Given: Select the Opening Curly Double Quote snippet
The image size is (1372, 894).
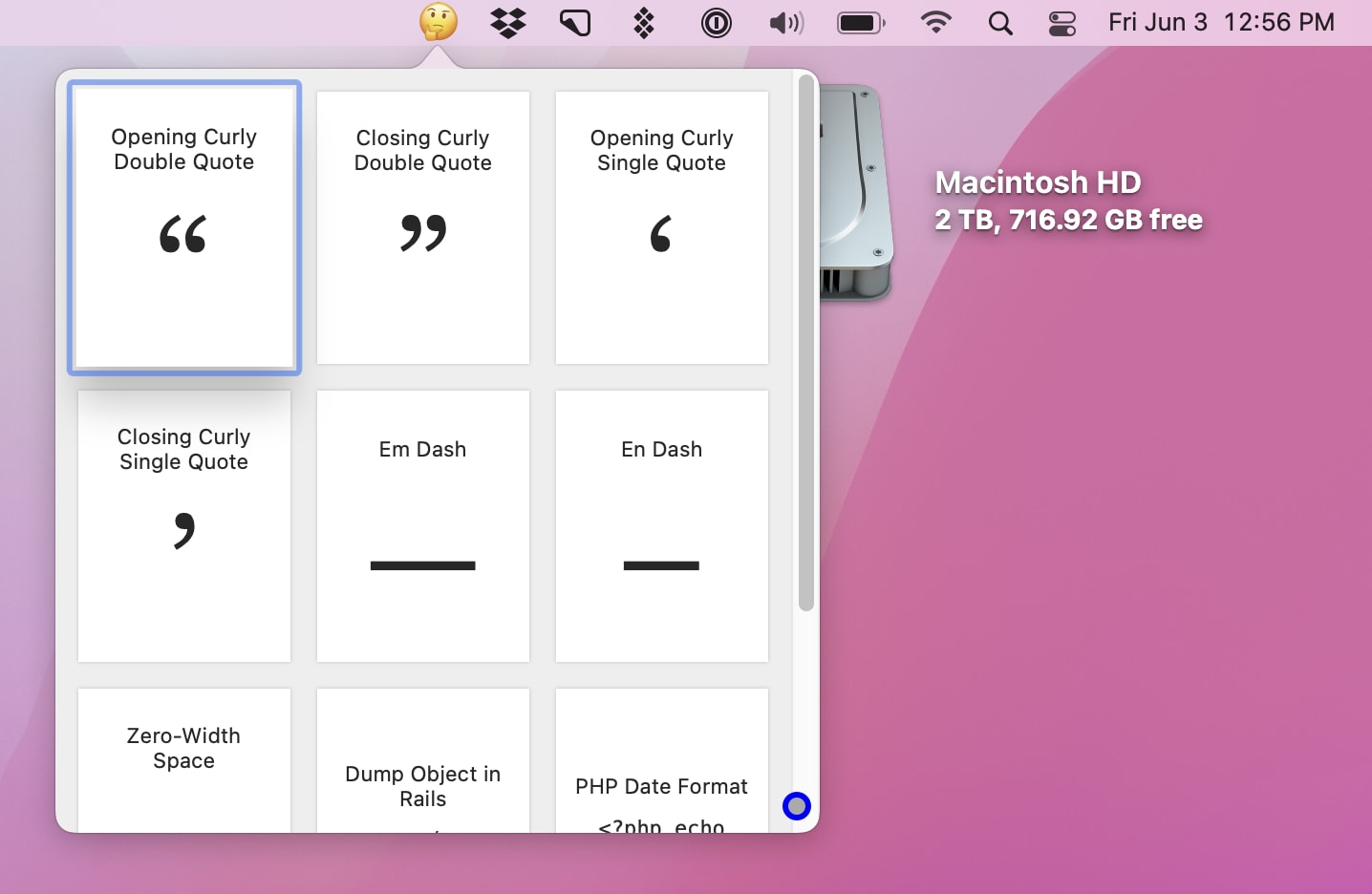Looking at the screenshot, I should 184,227.
